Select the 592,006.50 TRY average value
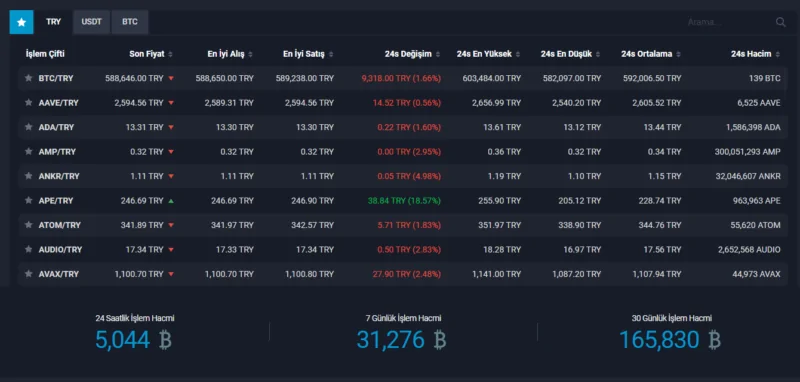 tap(652, 79)
